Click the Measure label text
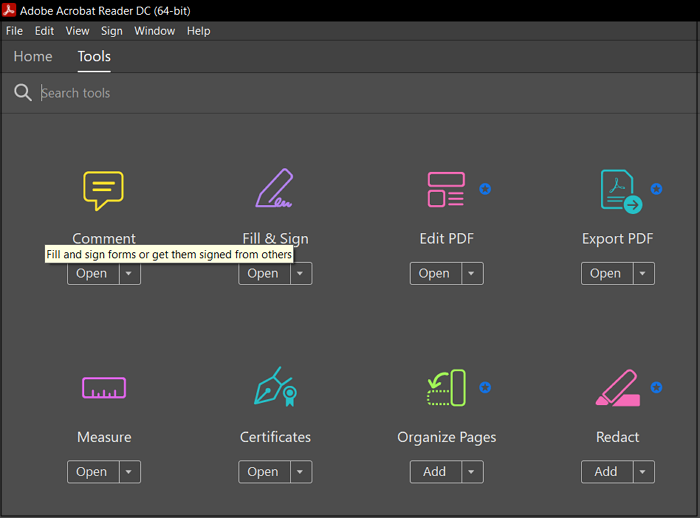 coord(104,437)
